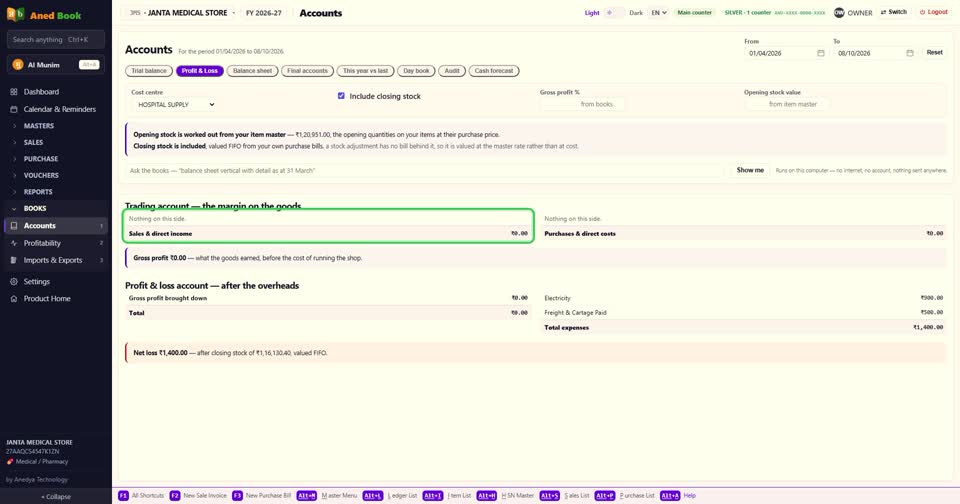Click the Opening stock value input field

click(787, 104)
